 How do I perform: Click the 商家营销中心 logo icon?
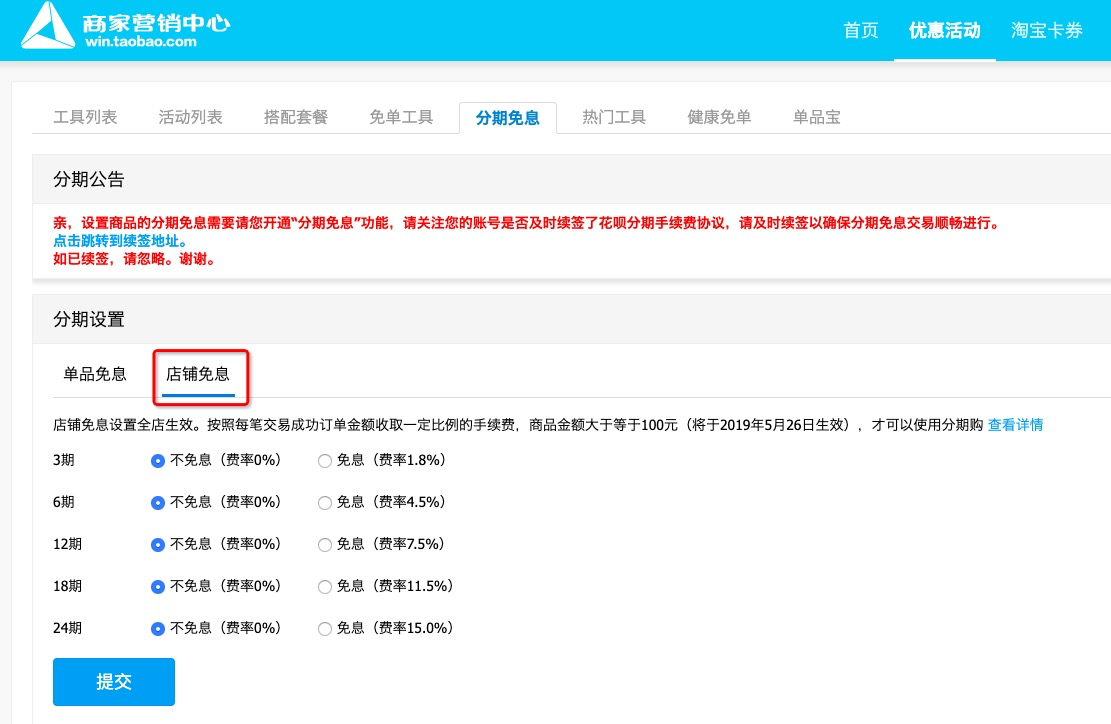point(48,26)
